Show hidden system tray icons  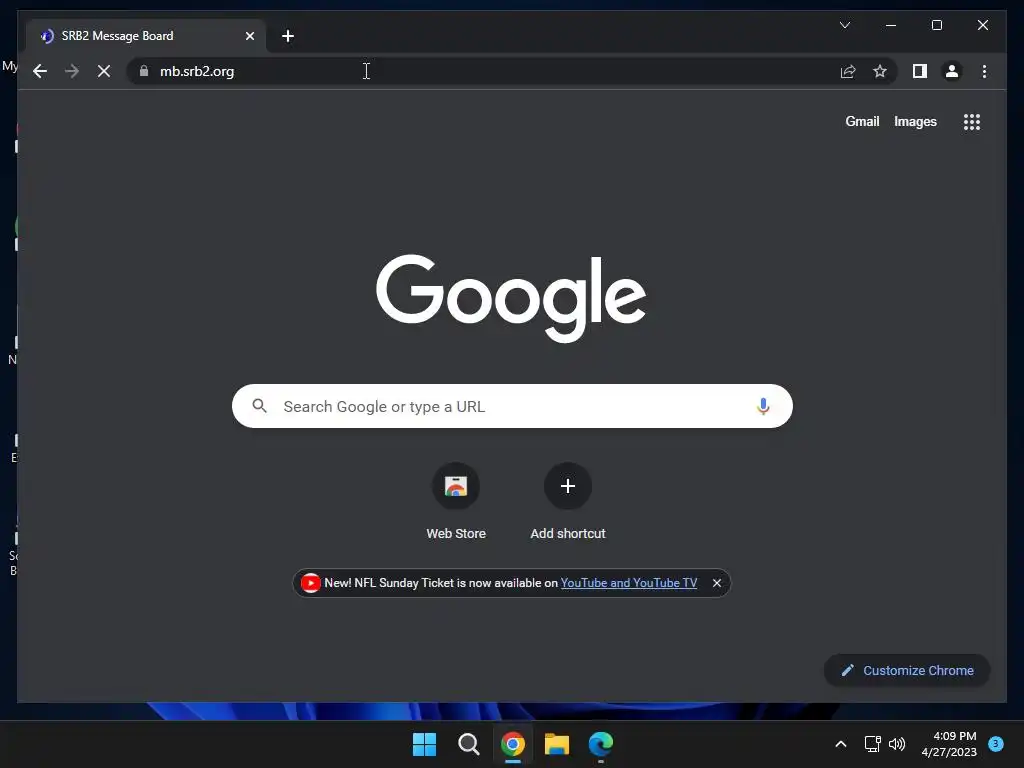tap(840, 744)
